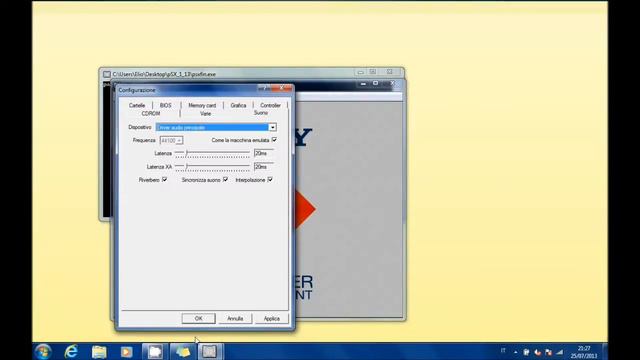Apply settings with the Applica button

pos(271,318)
